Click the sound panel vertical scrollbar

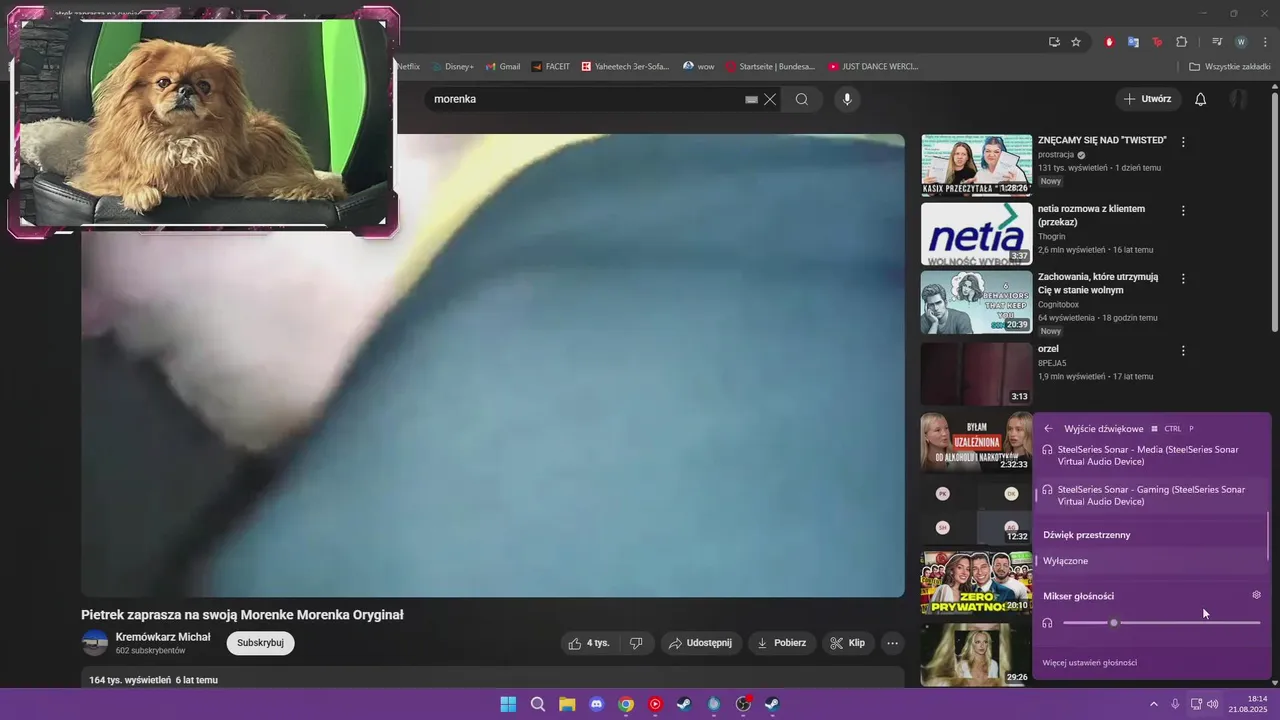tap(1268, 536)
